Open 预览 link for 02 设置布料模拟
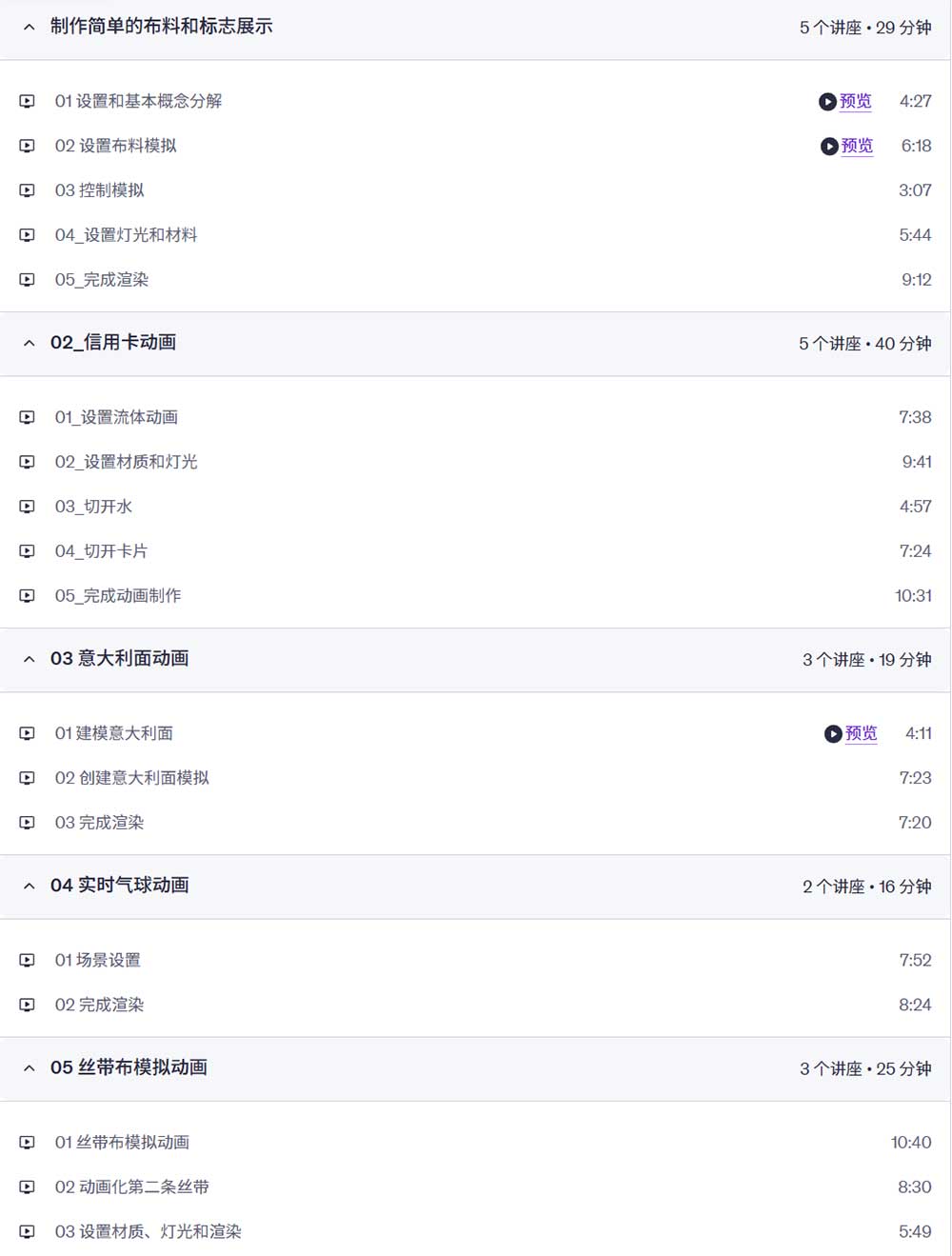Viewport: 952px width, 1256px height. click(857, 146)
